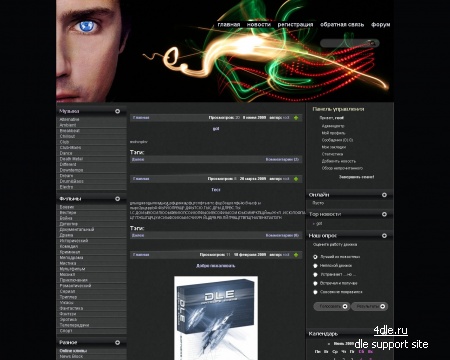Click the search magnifier icon in header
450x360 pixels.
(372, 43)
